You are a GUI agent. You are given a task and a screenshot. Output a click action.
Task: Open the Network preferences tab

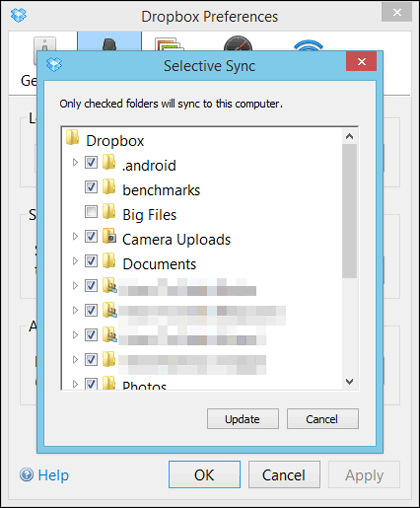point(308,45)
